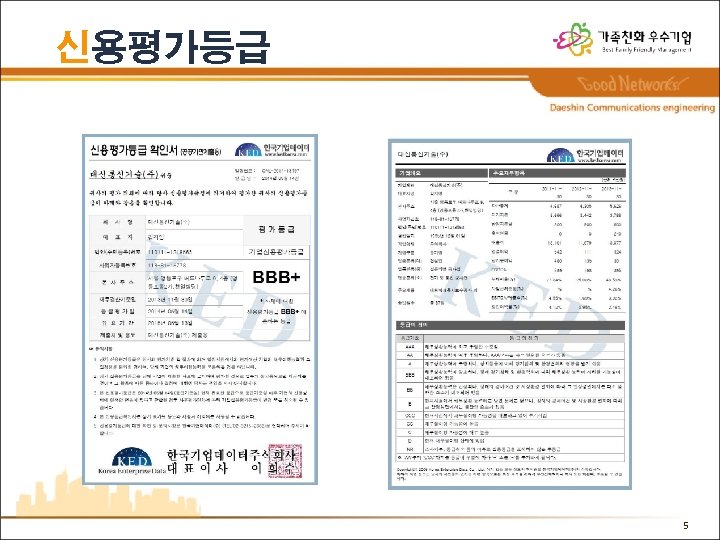Click the 가족친화 우수기업 text
This screenshot has width=720, height=540.
[x=644, y=37]
